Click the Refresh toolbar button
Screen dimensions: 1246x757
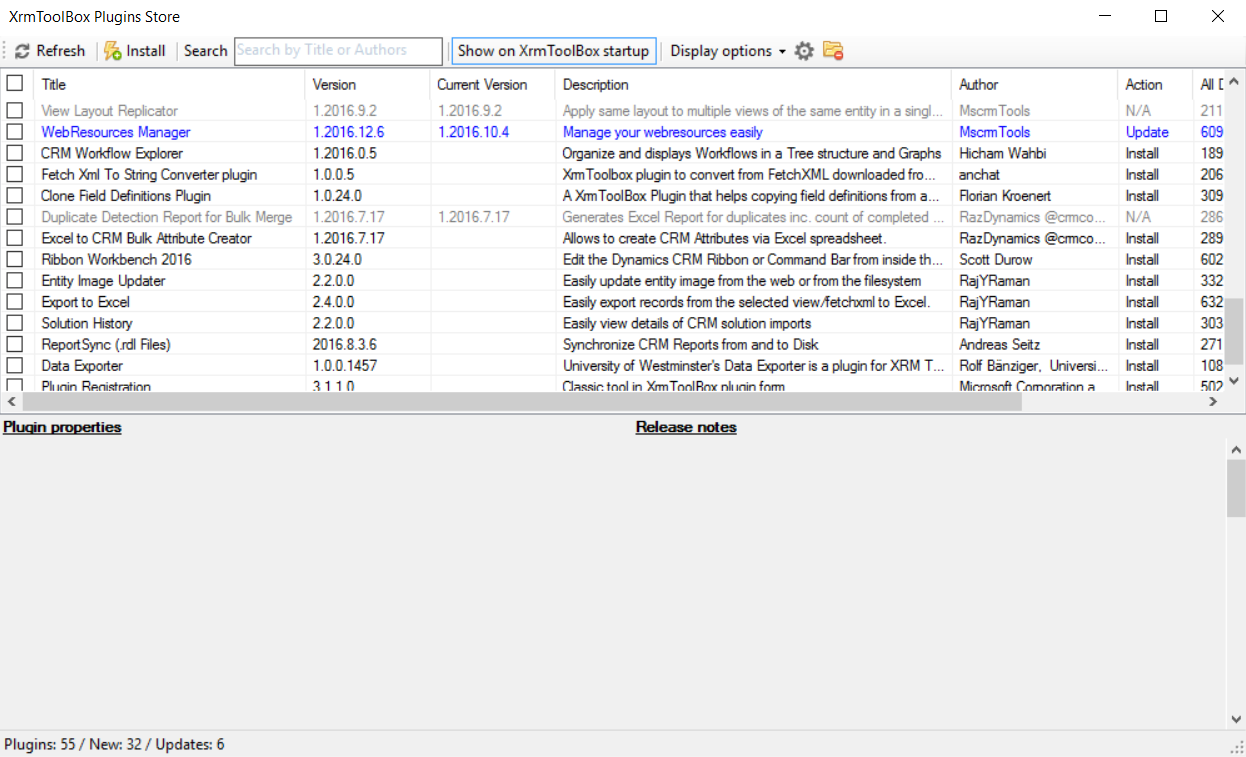coord(50,51)
